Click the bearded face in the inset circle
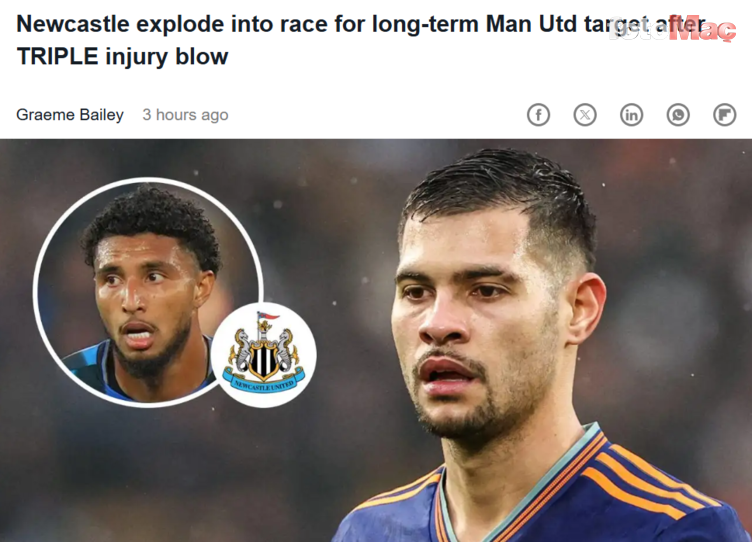This screenshot has height=542, width=752. point(146,307)
